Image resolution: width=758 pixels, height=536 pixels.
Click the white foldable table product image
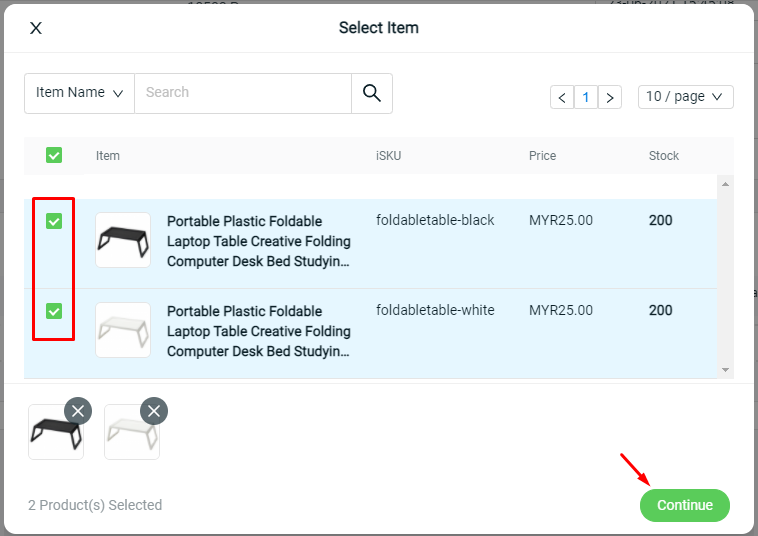[123, 330]
